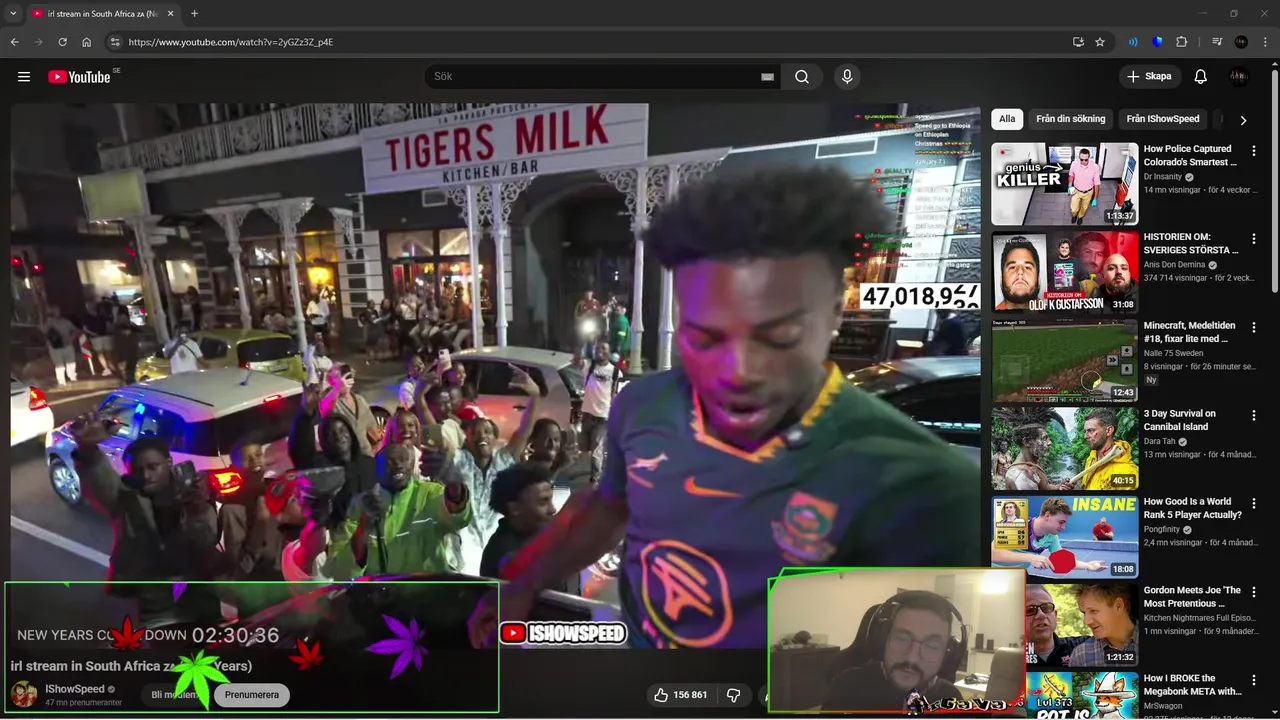Select the Alla filter chip

[1007, 119]
